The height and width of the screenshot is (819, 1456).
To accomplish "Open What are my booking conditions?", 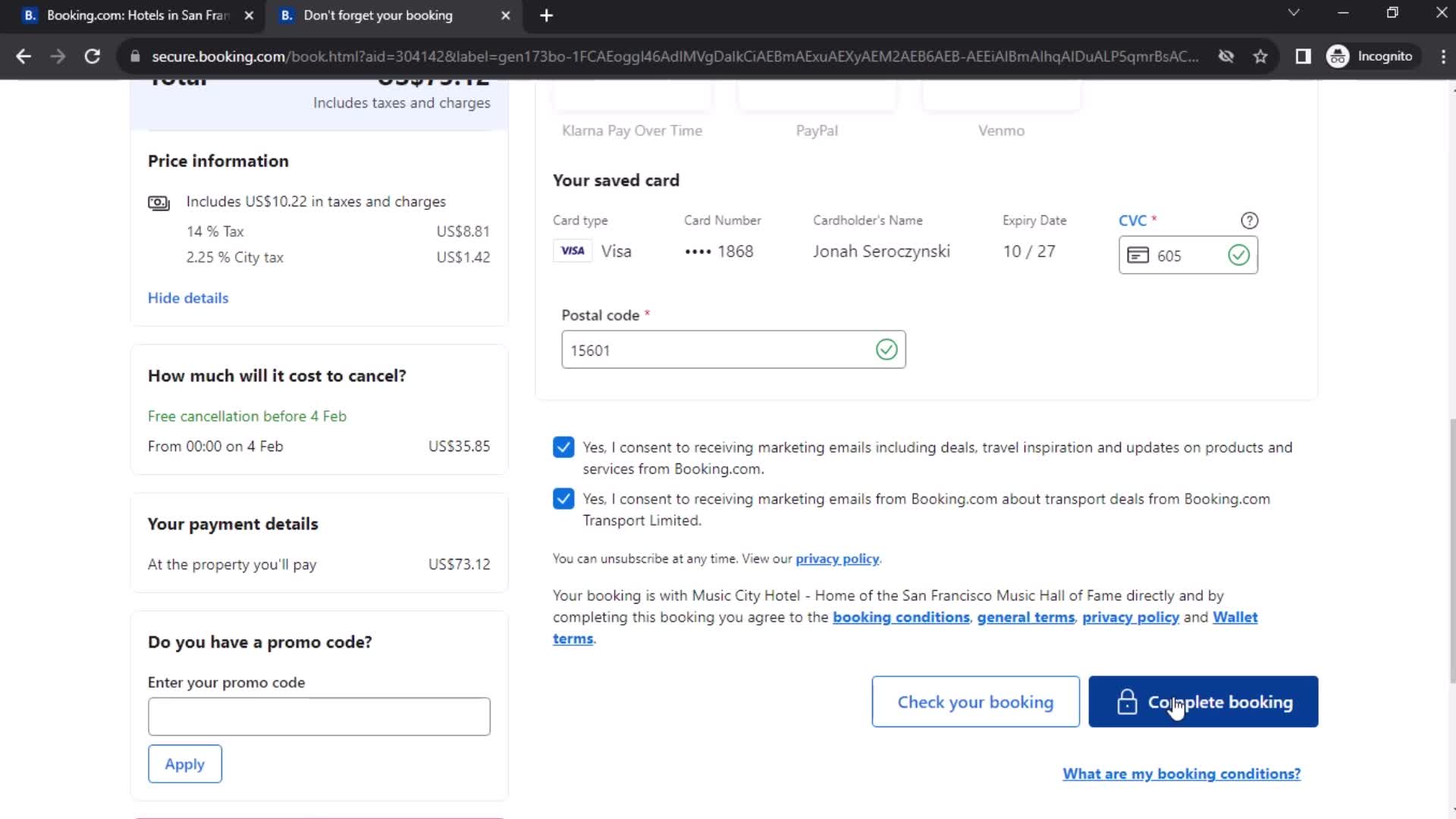I will (x=1181, y=773).
